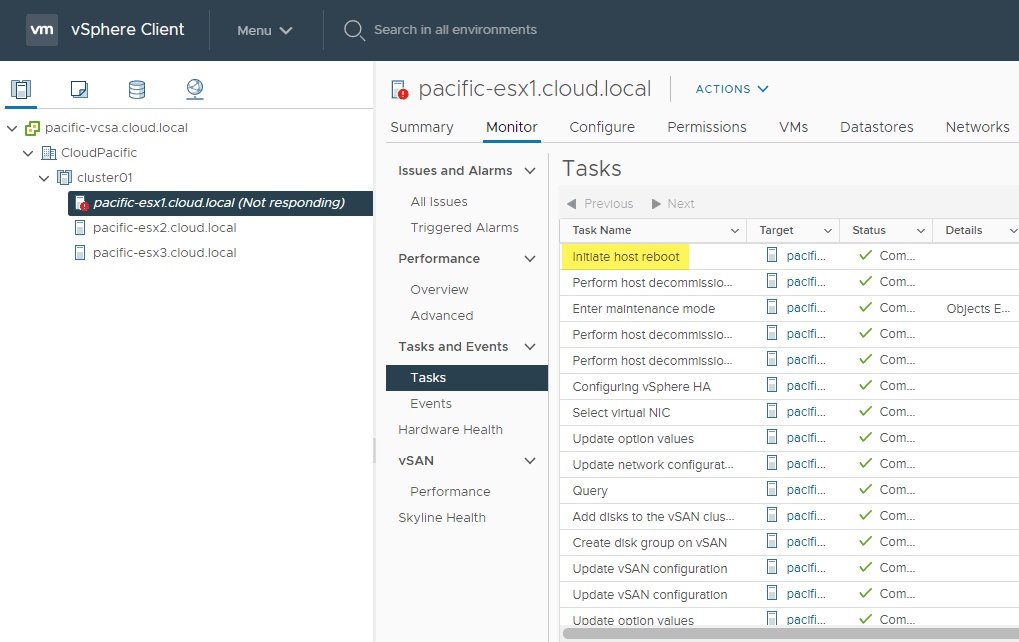Open Events under Tasks and Events
The height and width of the screenshot is (642, 1019).
point(431,404)
